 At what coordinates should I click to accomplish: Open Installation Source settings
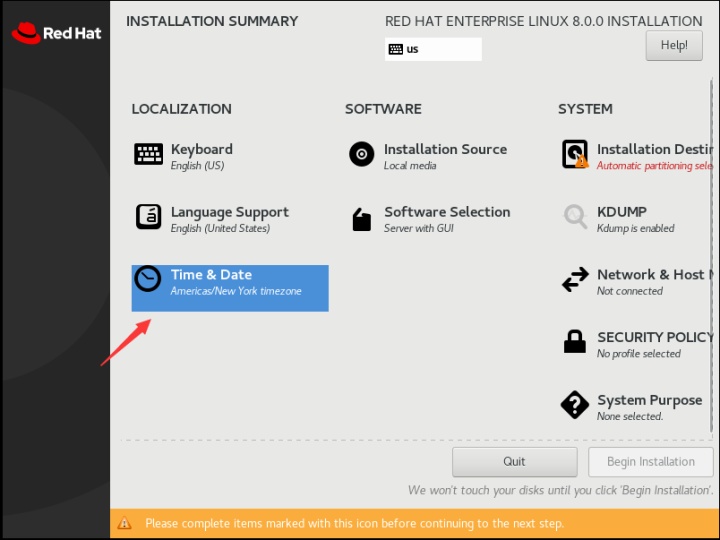(445, 149)
